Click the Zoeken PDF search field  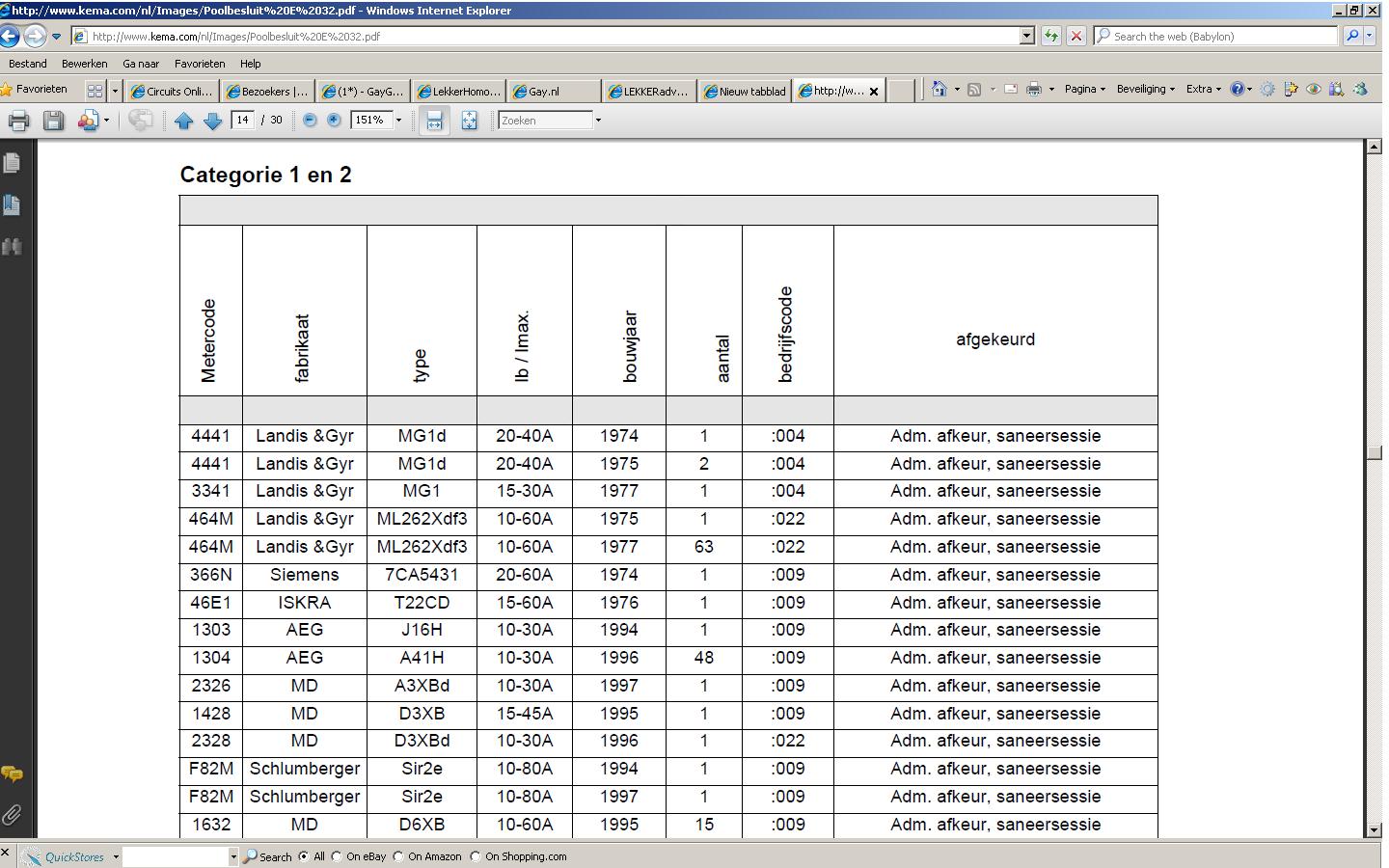pyautogui.click(x=545, y=121)
